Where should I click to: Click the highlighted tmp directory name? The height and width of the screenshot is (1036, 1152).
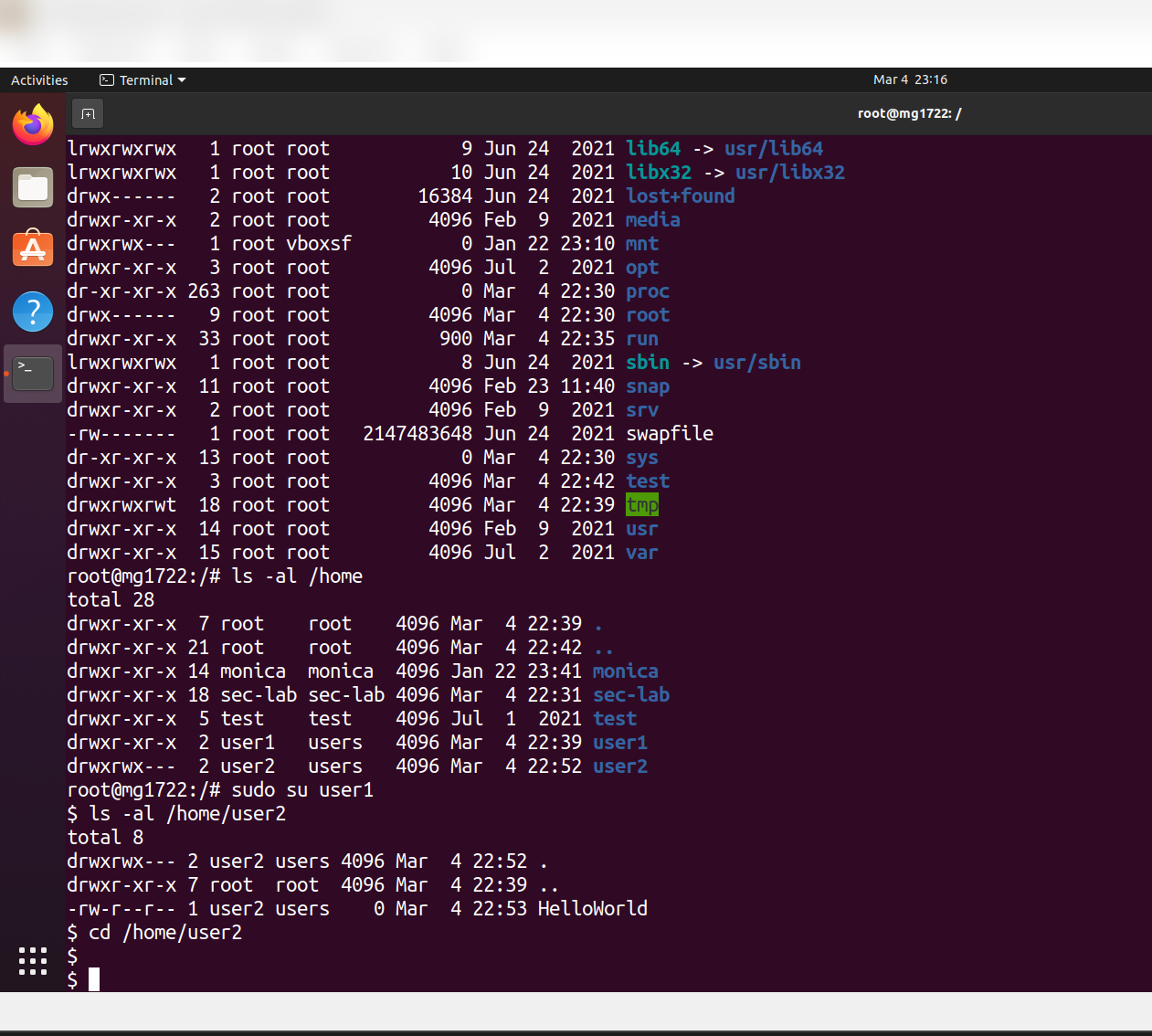(x=642, y=504)
